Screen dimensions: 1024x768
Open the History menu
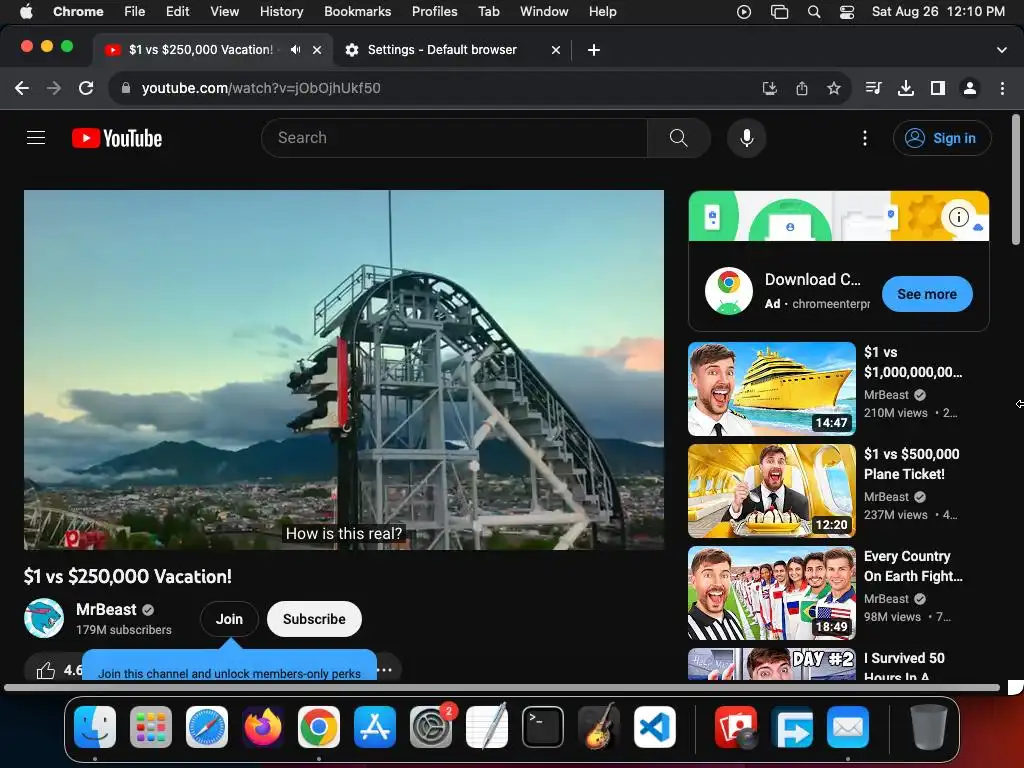tap(281, 12)
